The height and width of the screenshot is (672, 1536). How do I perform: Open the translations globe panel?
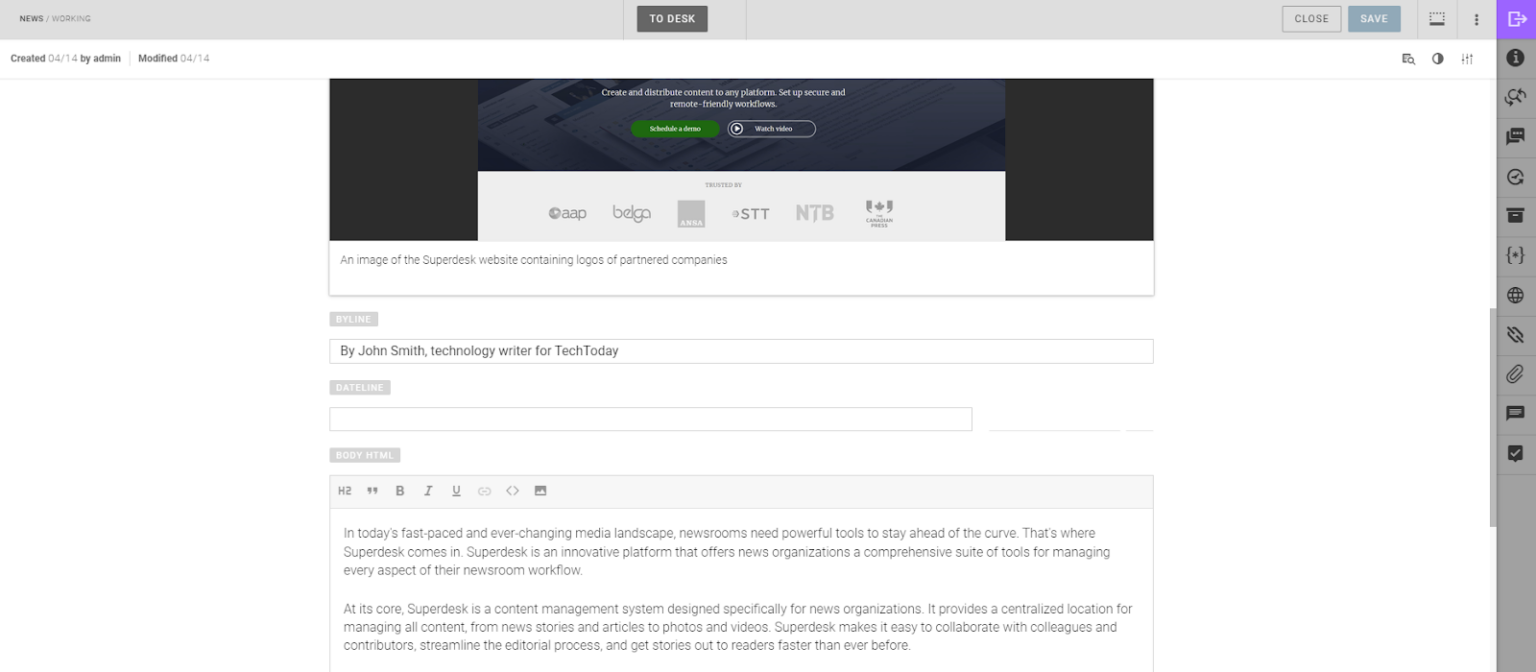point(1515,294)
